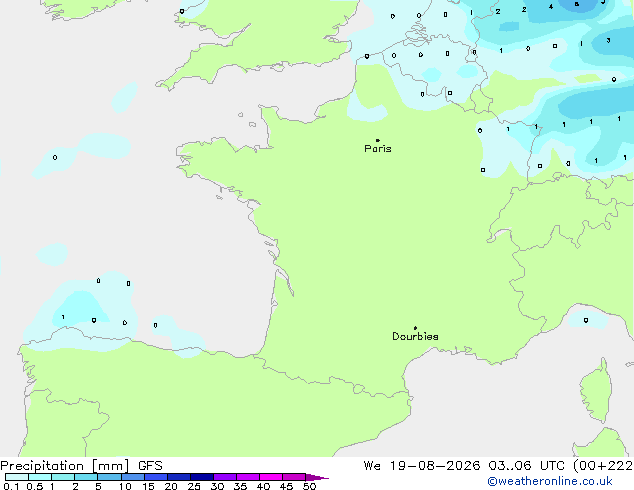The width and height of the screenshot is (634, 490).
Task: Click the legend value label '35'
Action: (x=240, y=486)
